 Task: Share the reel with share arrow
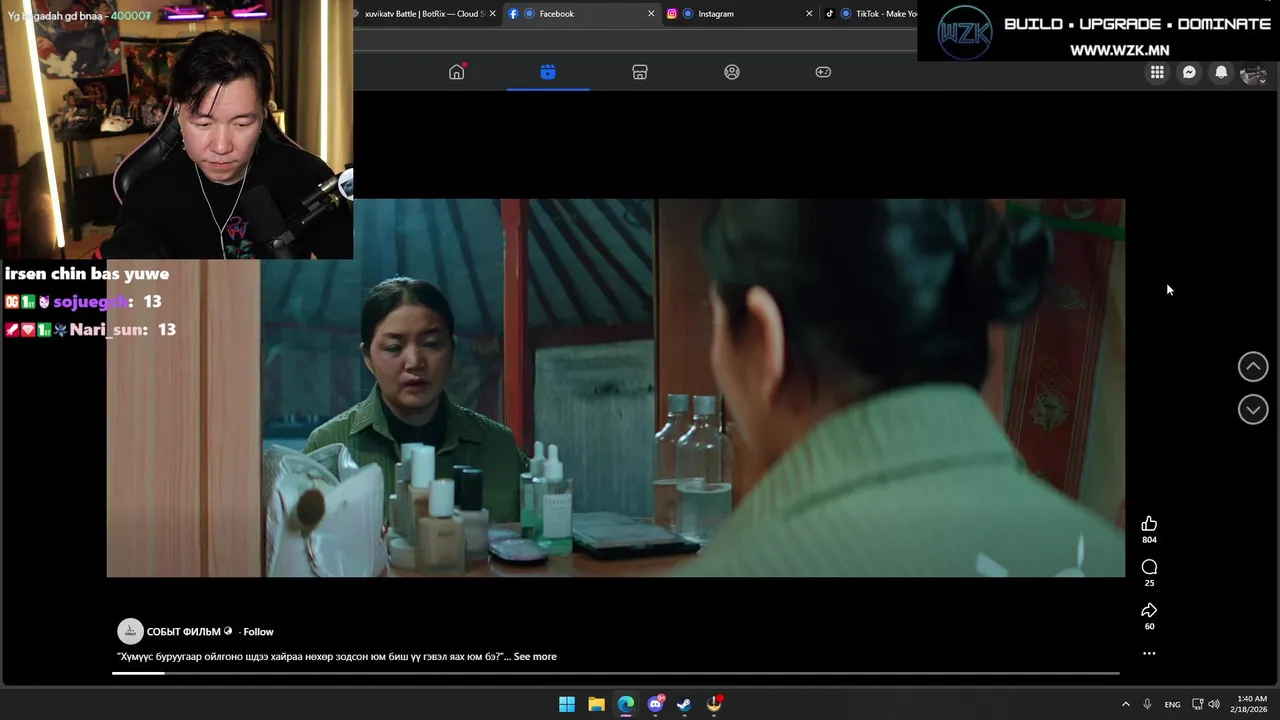pyautogui.click(x=1149, y=610)
